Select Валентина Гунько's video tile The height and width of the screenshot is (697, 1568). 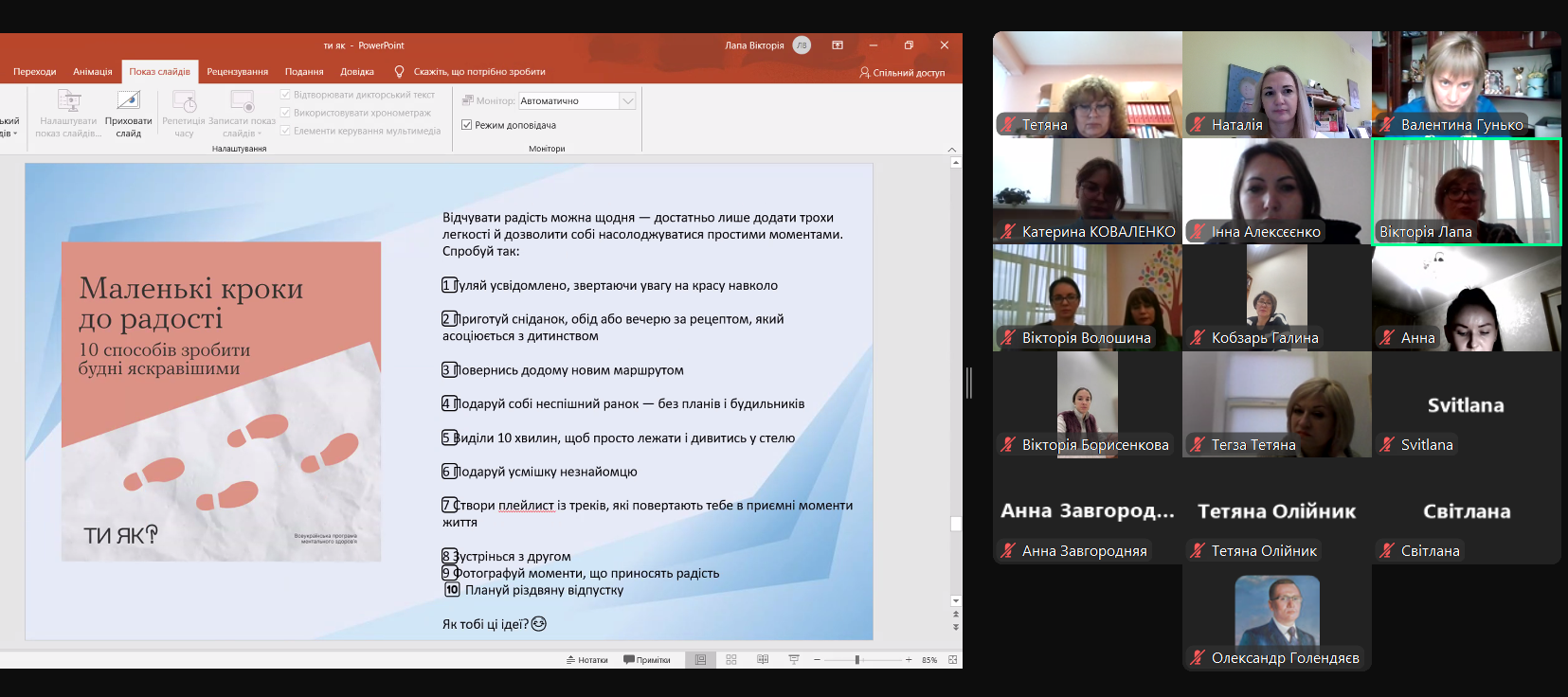point(1466,84)
